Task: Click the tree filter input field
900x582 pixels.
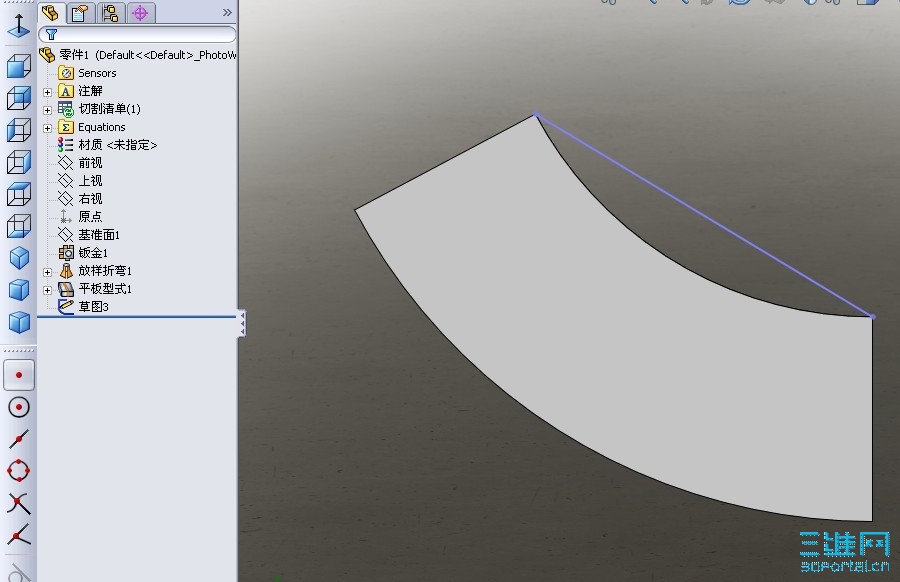Action: tap(137, 34)
